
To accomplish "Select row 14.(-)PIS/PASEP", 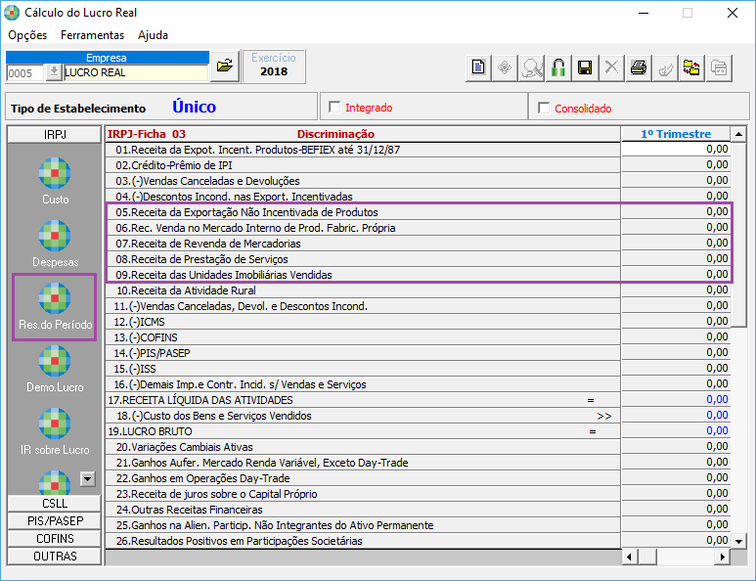I will (x=363, y=353).
